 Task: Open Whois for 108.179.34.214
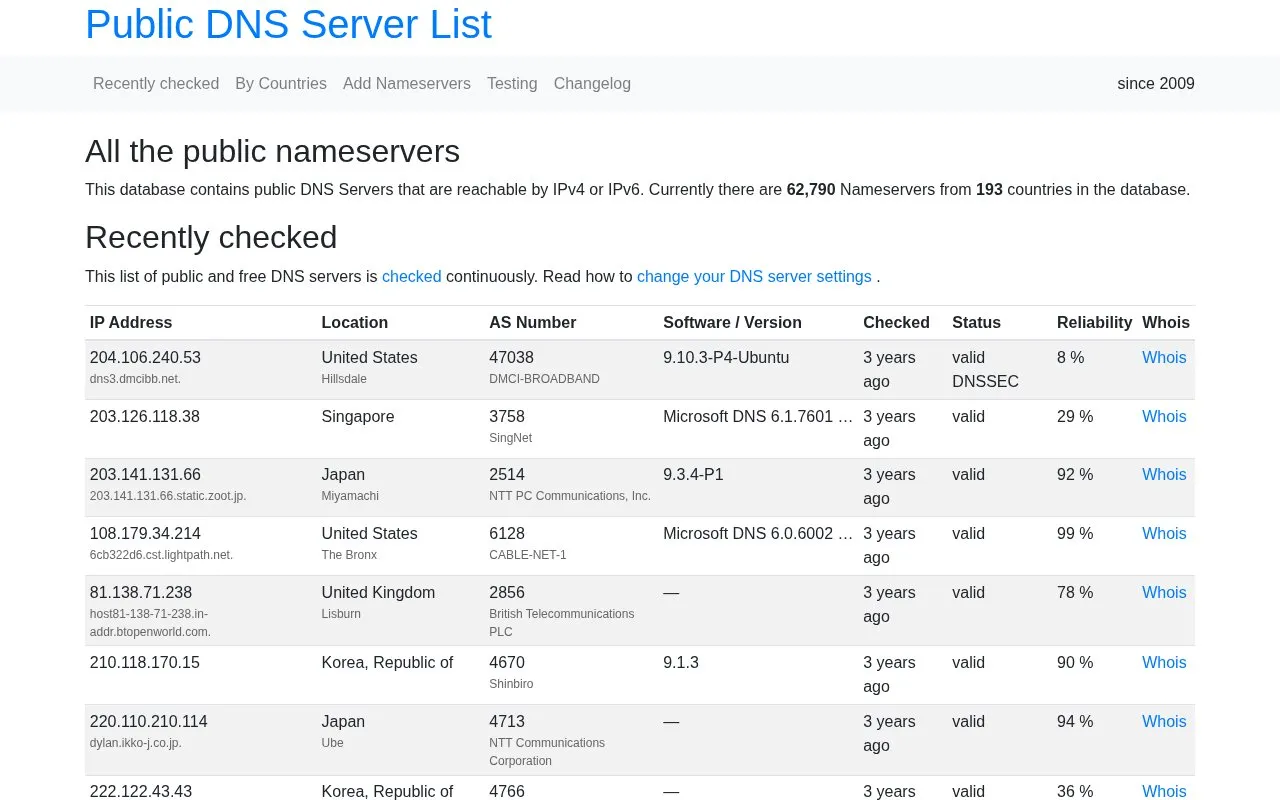(1164, 534)
